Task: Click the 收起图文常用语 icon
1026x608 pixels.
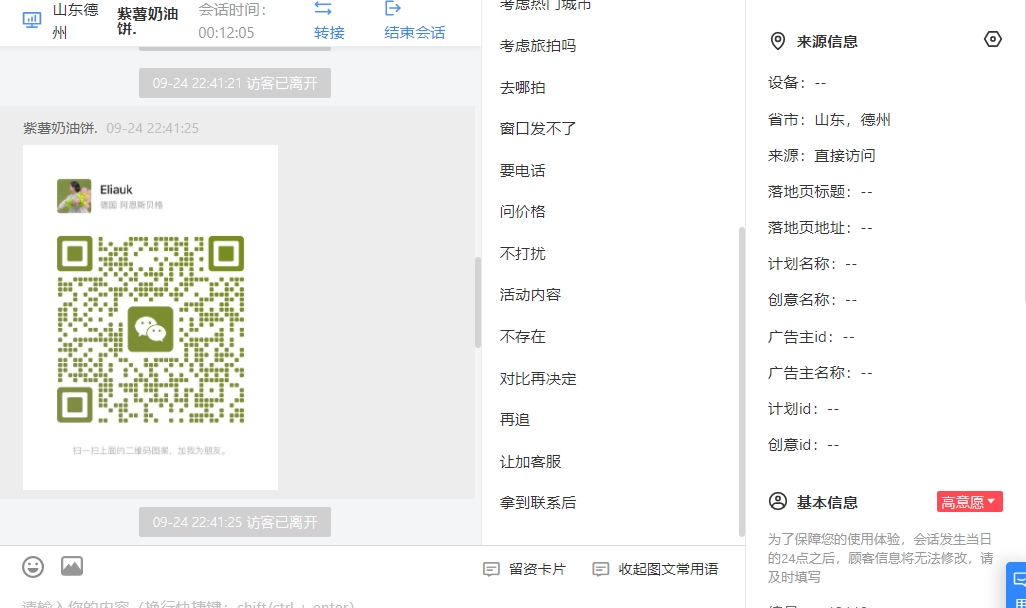Action: (601, 569)
